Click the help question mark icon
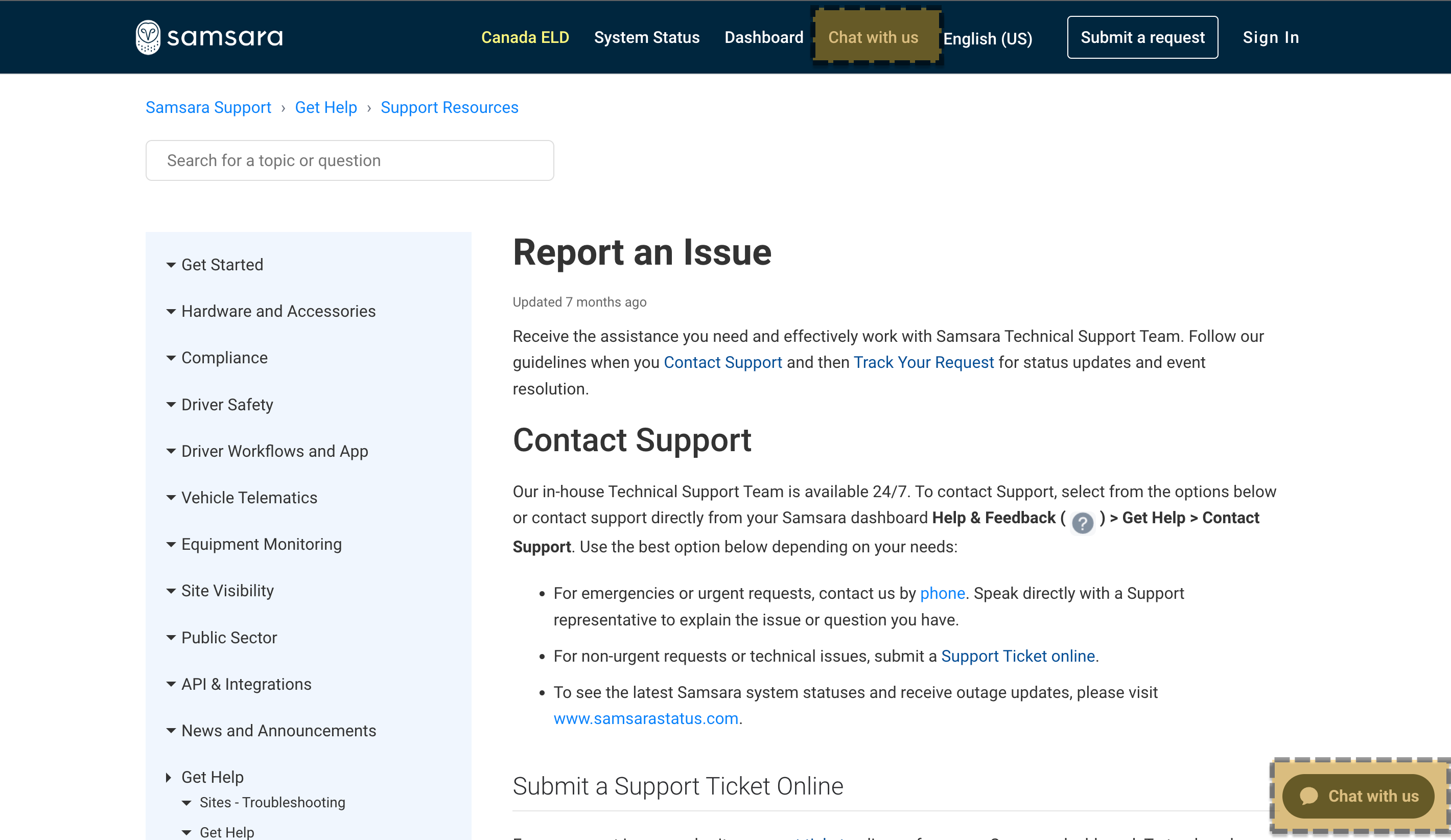The height and width of the screenshot is (840, 1451). tap(1083, 523)
